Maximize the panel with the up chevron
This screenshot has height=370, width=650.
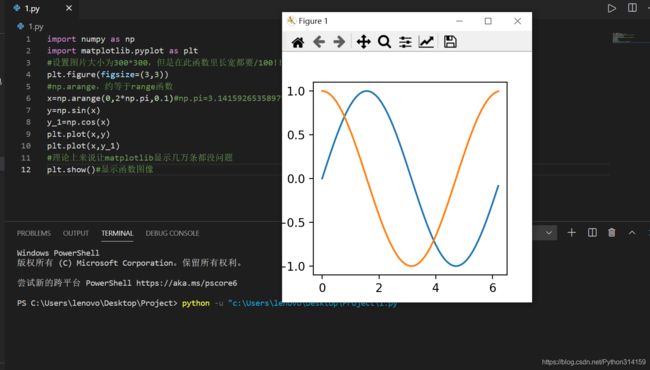632,233
